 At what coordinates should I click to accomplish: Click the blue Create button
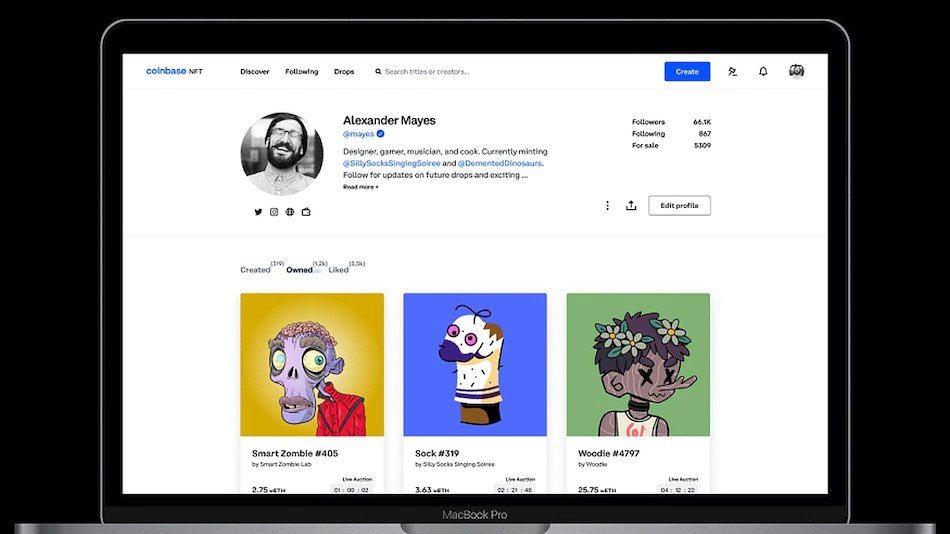pos(687,72)
